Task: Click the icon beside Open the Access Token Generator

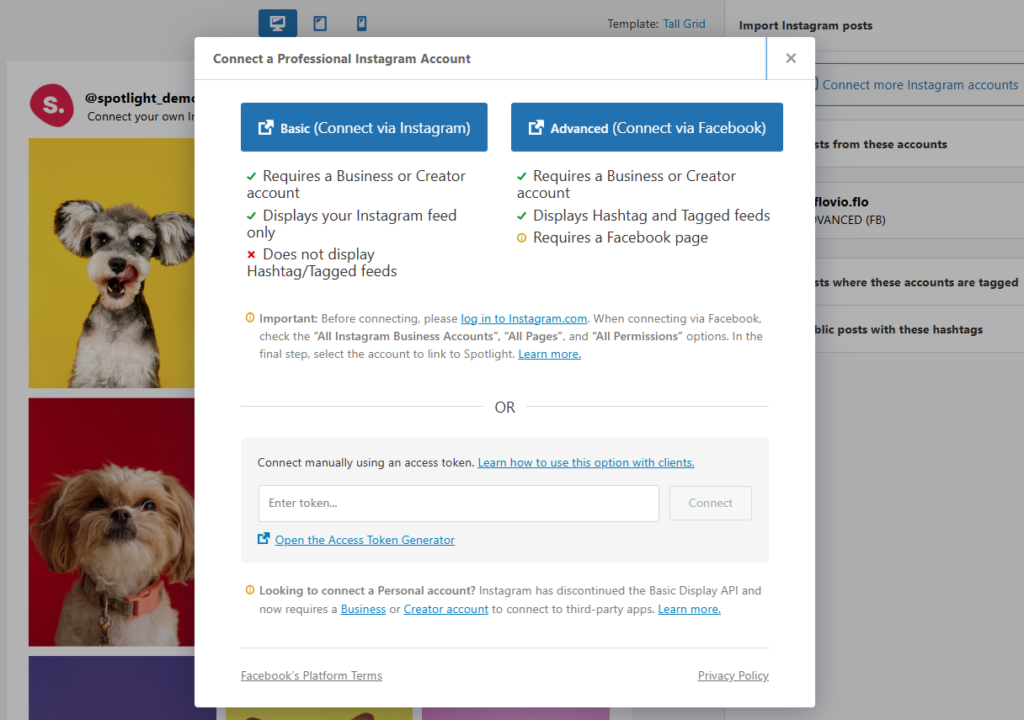Action: (263, 539)
